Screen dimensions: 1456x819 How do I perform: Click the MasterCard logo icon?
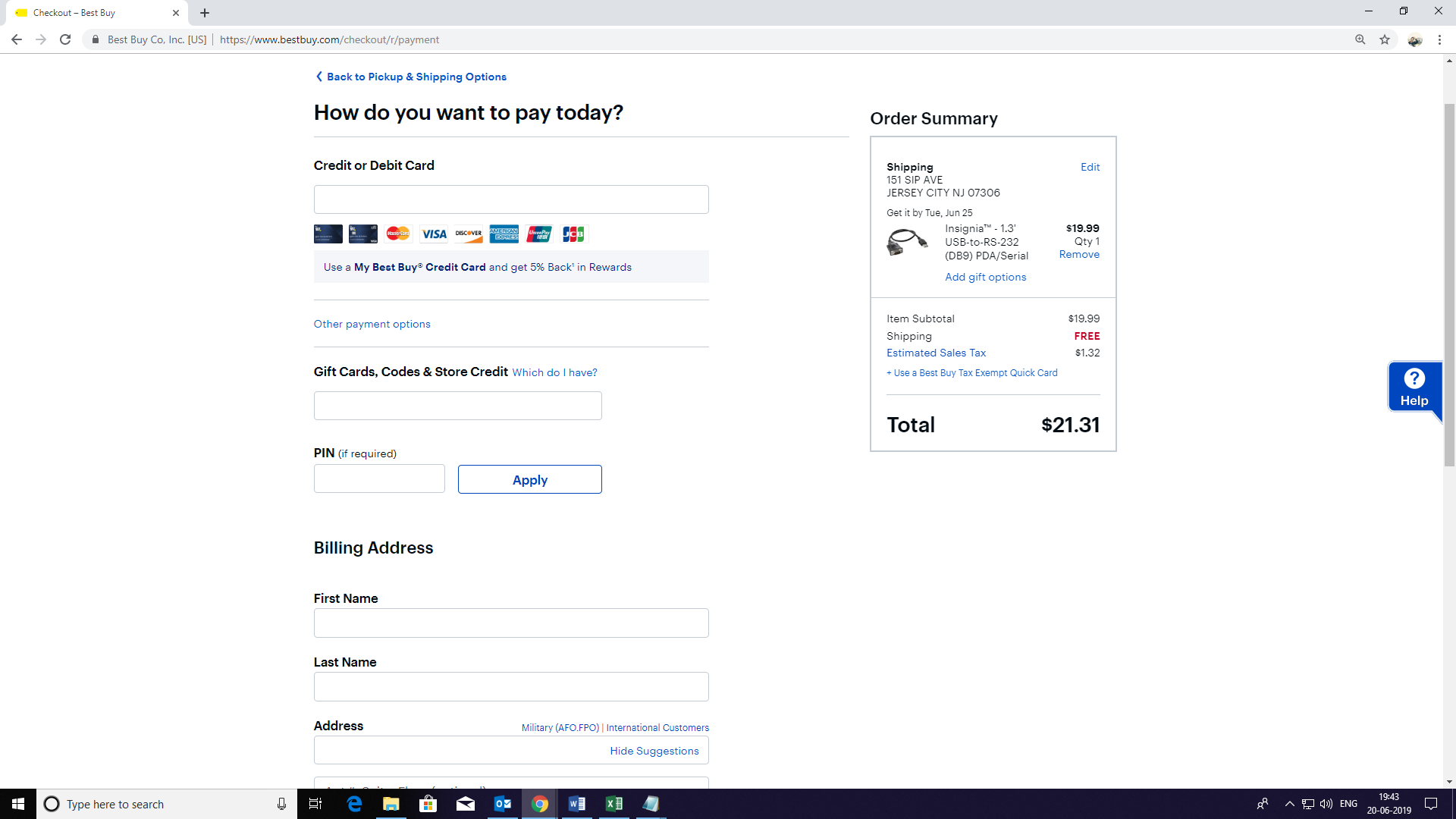(x=398, y=234)
